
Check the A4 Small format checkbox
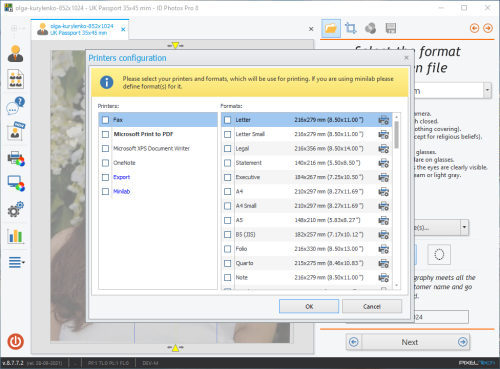point(228,206)
